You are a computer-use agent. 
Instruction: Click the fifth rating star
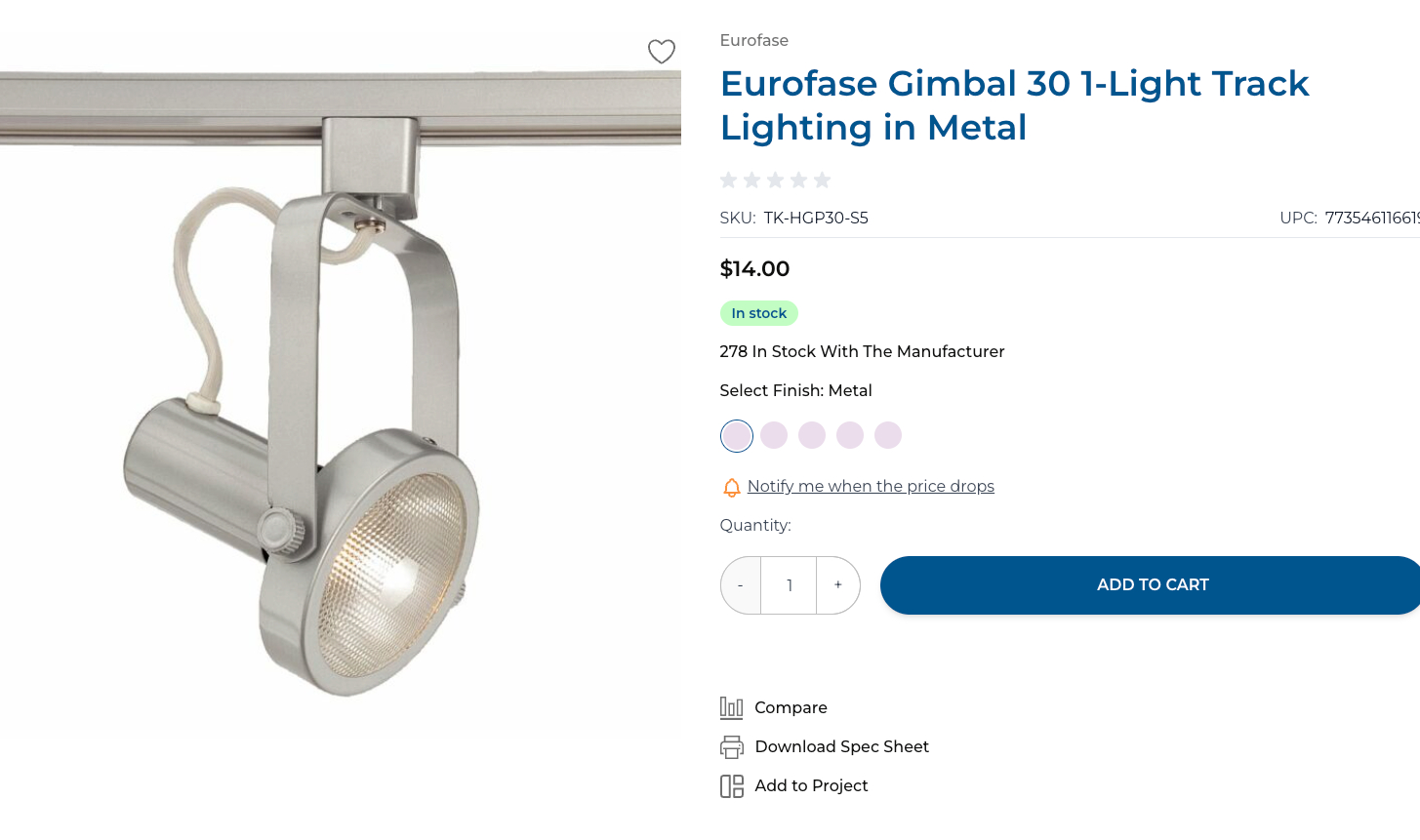pos(822,180)
